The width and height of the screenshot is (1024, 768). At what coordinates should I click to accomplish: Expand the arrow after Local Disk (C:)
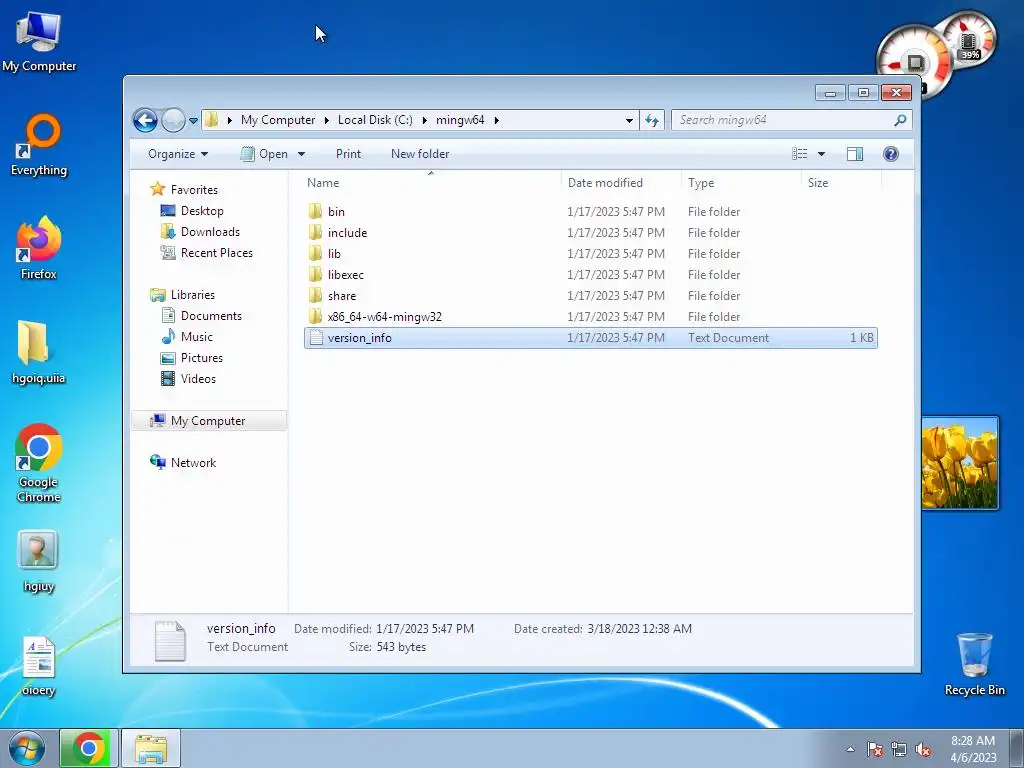click(x=424, y=120)
